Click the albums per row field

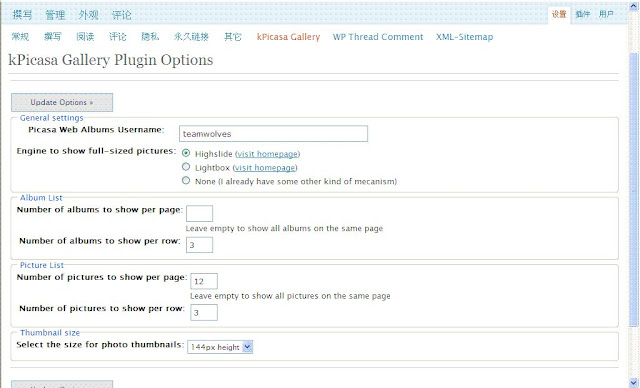[199, 245]
